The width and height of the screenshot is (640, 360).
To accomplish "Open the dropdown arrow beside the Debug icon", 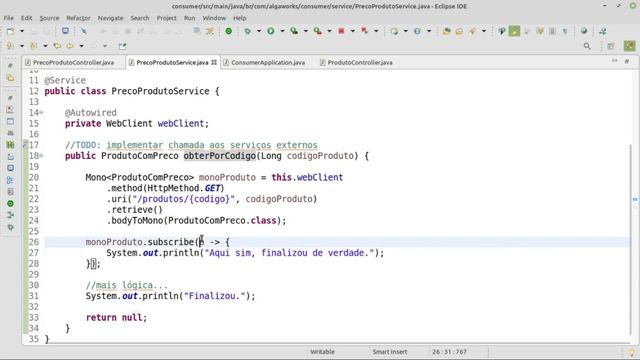I will (x=259, y=31).
